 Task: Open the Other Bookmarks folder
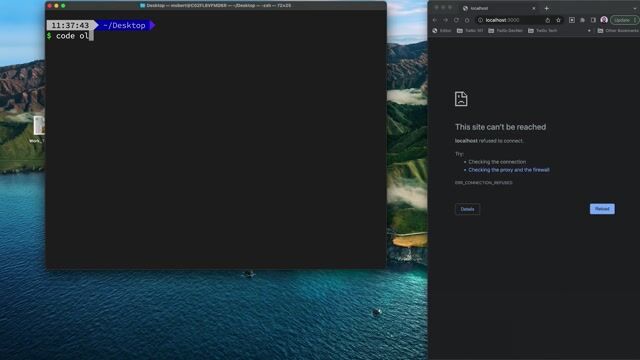(x=618, y=31)
